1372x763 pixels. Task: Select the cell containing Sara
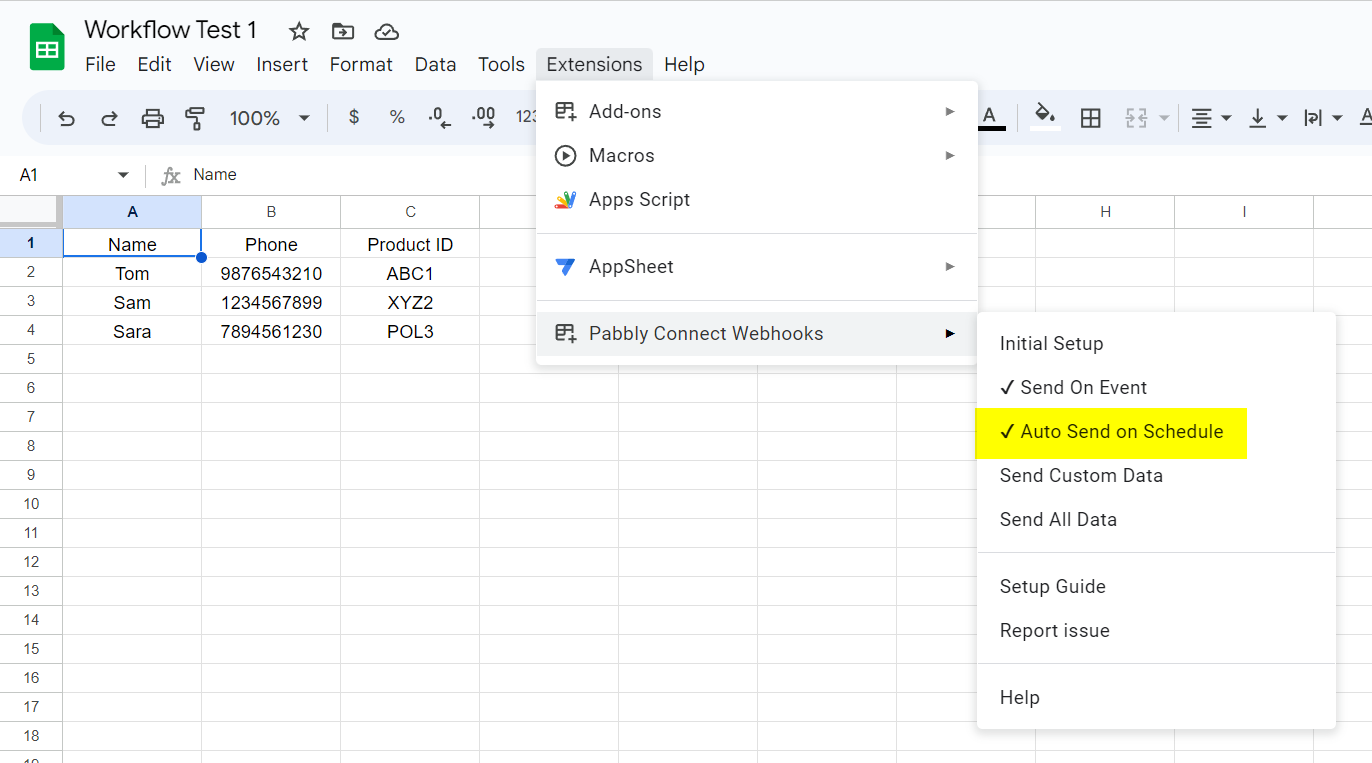tap(132, 331)
